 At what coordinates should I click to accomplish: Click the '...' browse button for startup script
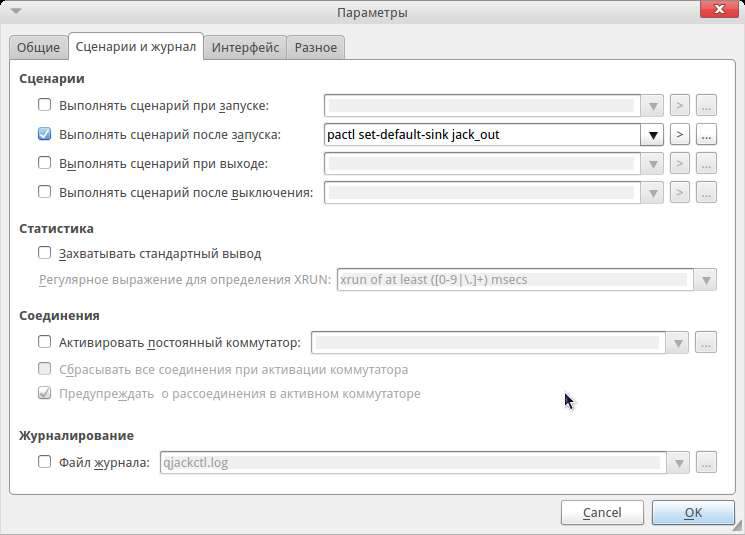[x=707, y=105]
